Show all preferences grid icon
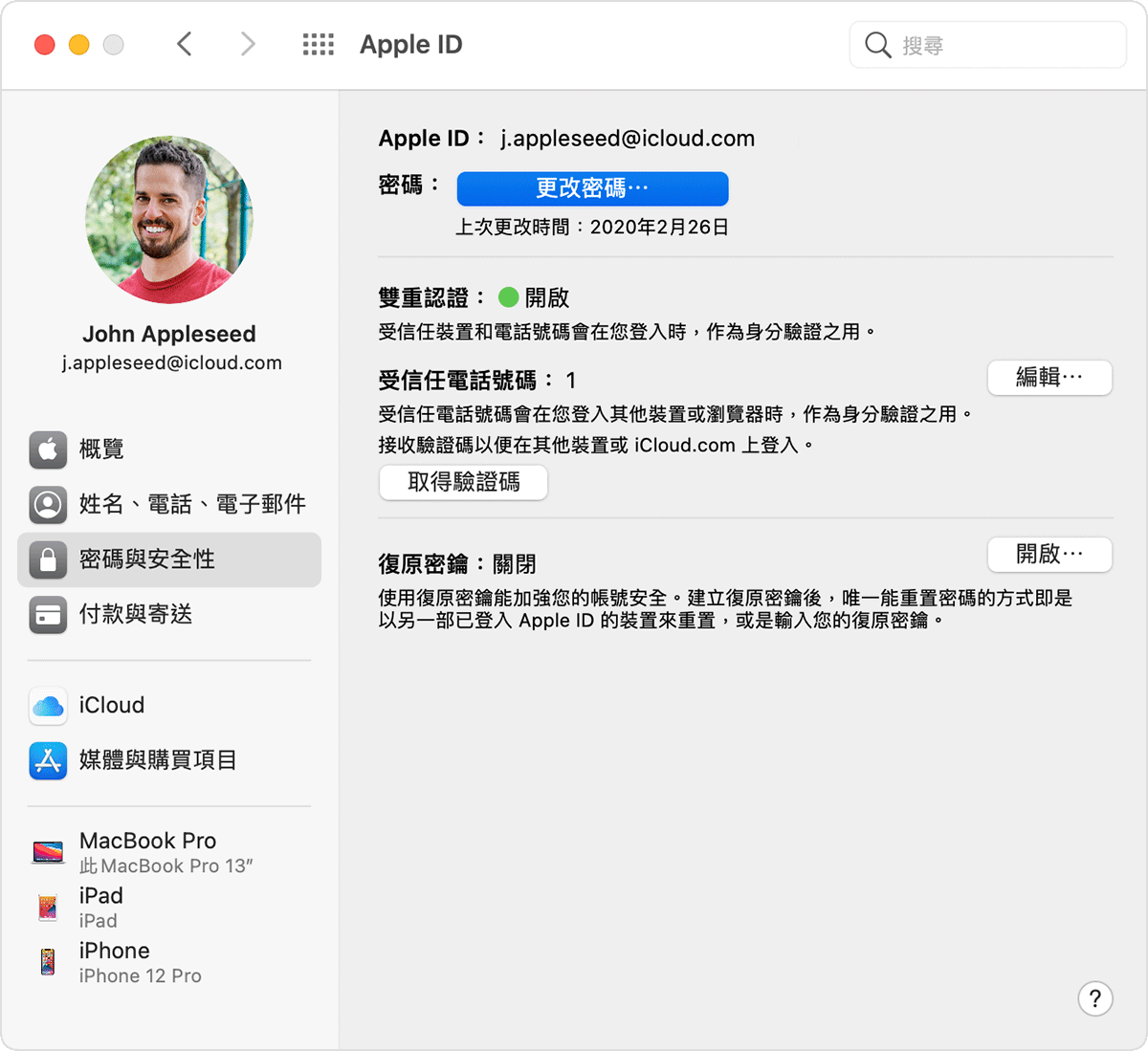Screen dimensions: 1148x1052 pyautogui.click(x=319, y=44)
